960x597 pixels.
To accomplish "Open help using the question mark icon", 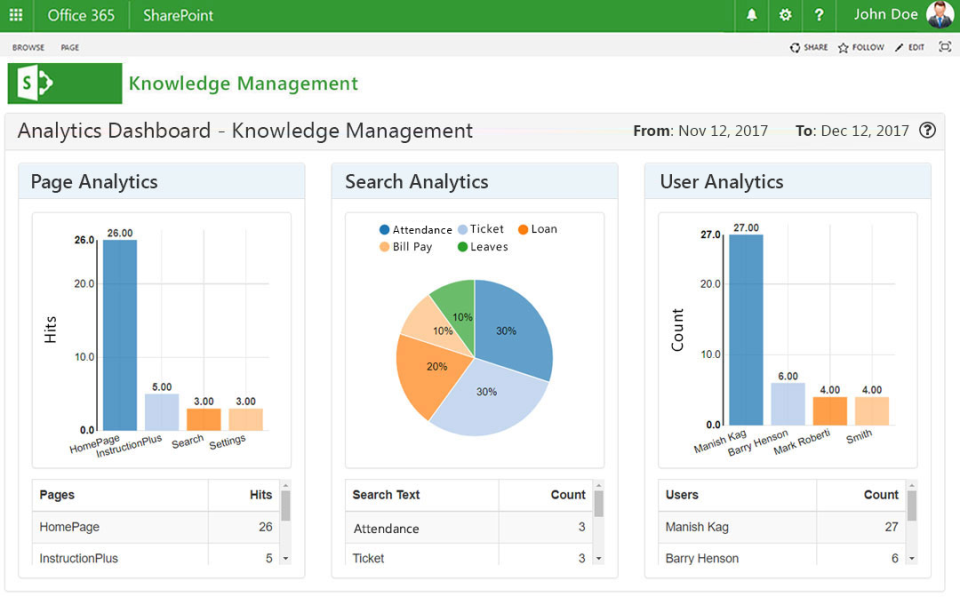I will (x=819, y=15).
